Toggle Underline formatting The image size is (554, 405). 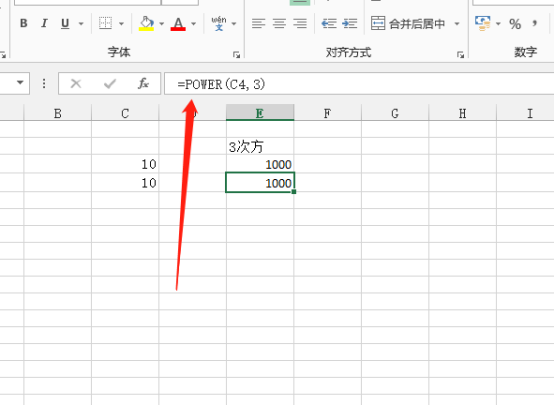(65, 23)
